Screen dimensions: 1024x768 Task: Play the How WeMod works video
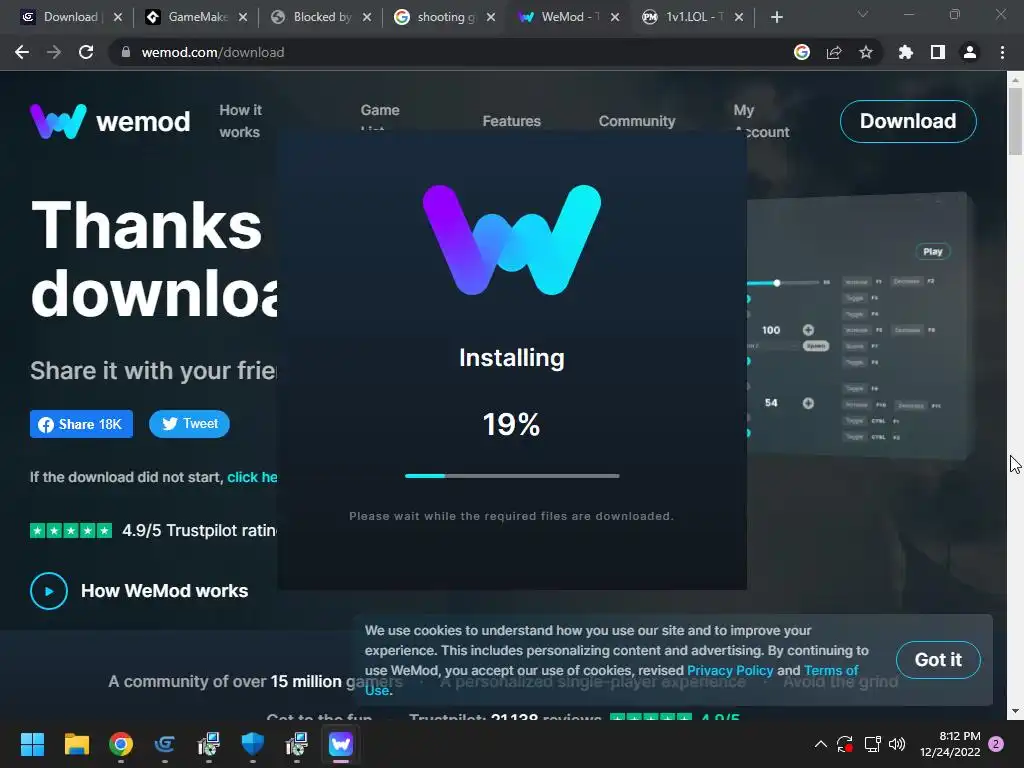click(49, 591)
